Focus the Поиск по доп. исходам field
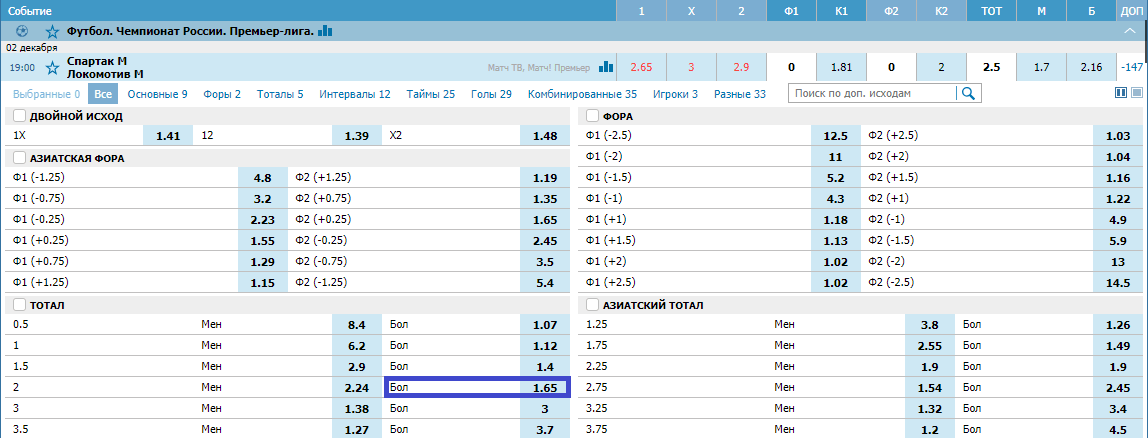This screenshot has width=1148, height=438. click(872, 94)
